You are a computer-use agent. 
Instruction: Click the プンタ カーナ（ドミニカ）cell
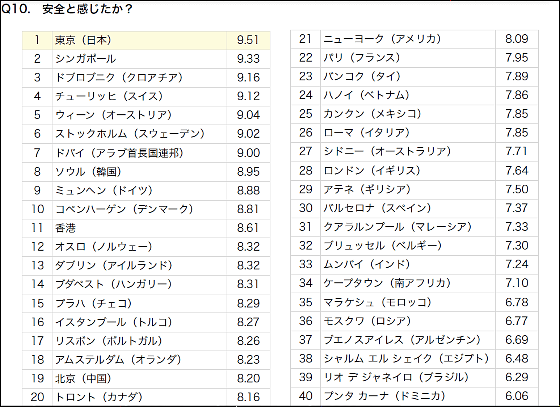[408, 396]
